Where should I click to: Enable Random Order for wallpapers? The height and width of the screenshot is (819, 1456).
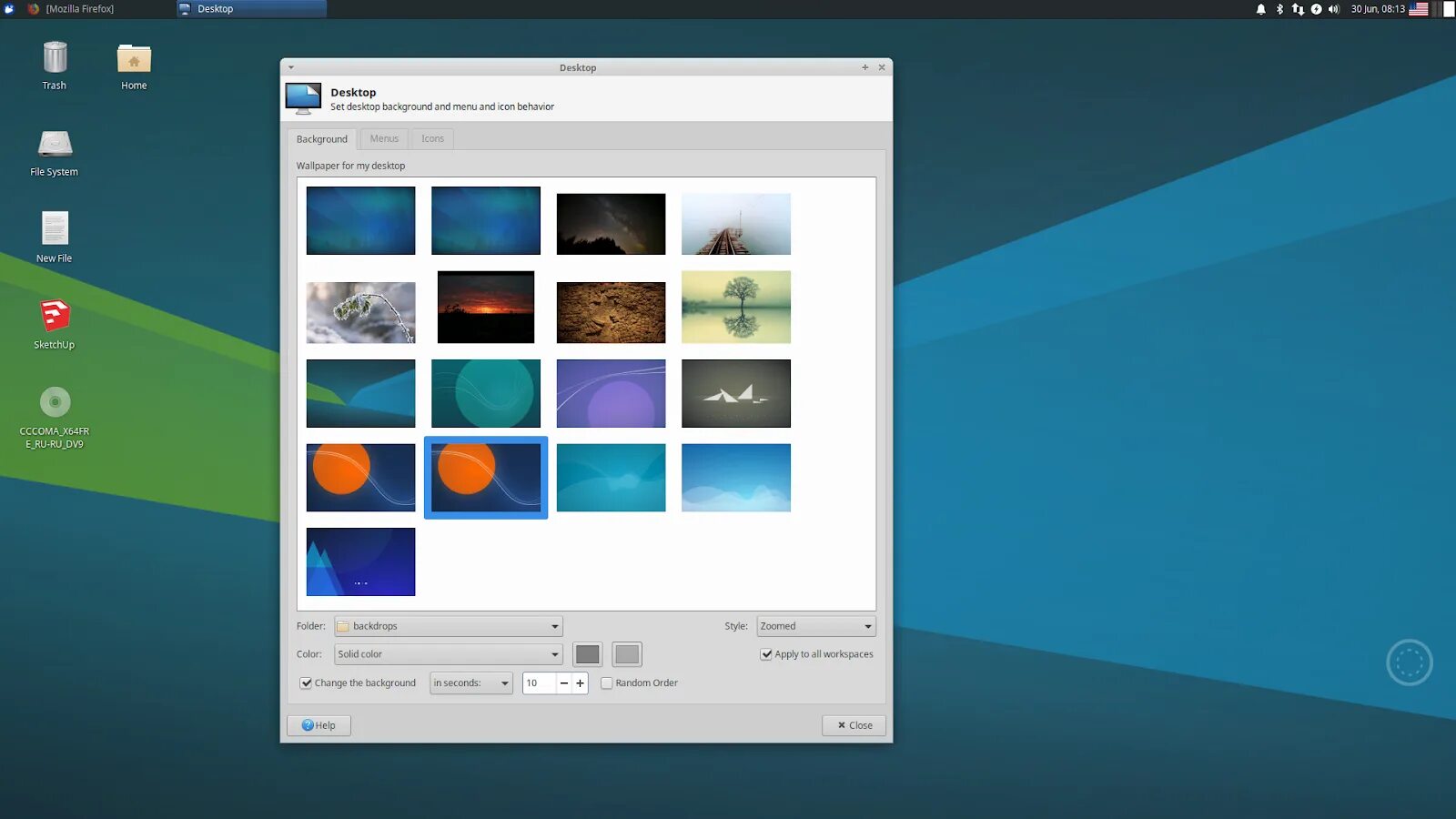click(x=607, y=682)
